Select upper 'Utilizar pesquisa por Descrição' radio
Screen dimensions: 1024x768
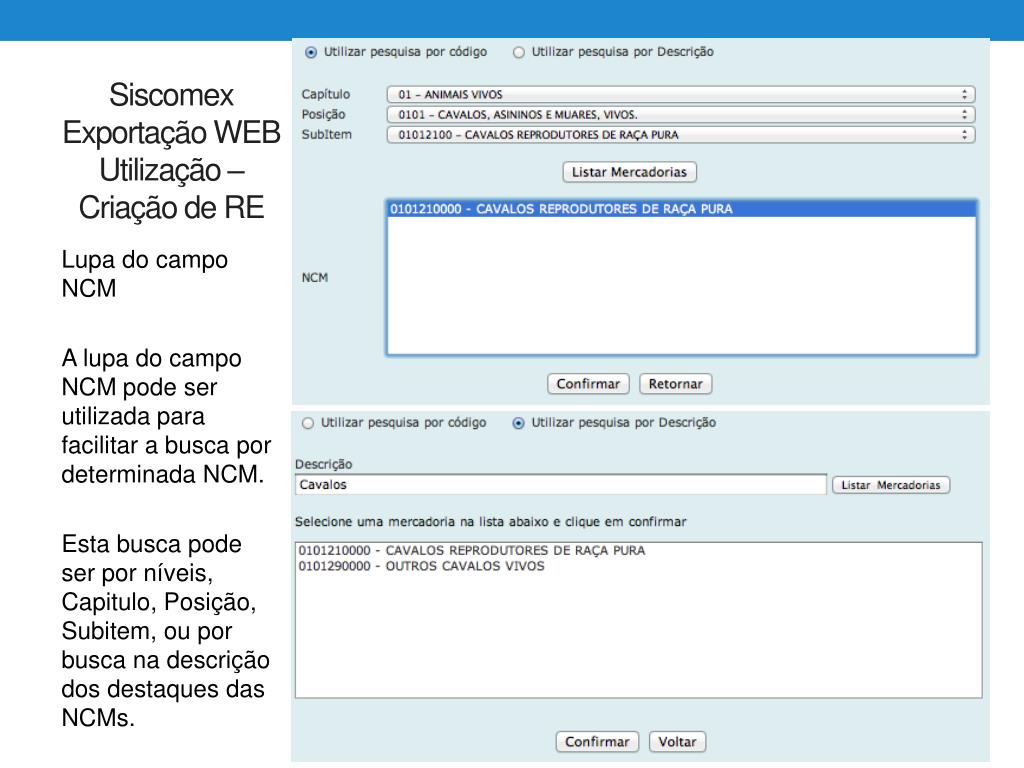[x=519, y=52]
